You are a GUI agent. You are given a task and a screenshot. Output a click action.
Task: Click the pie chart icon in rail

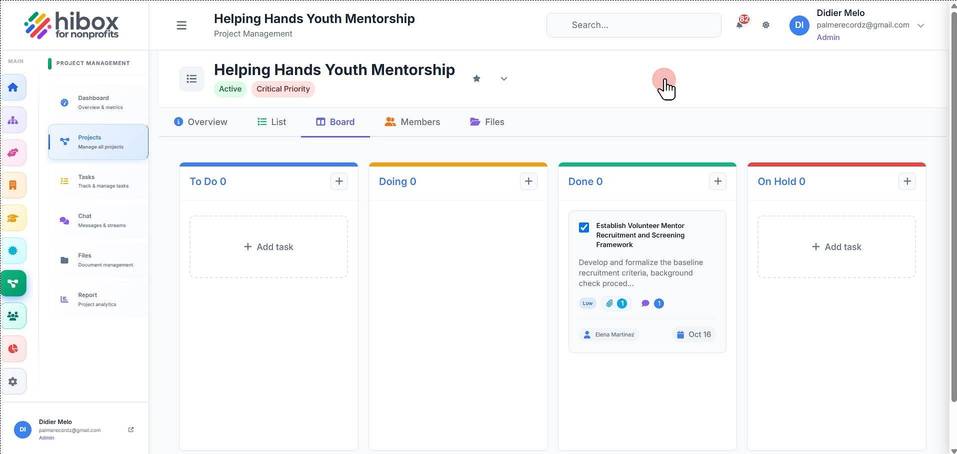[x=13, y=348]
